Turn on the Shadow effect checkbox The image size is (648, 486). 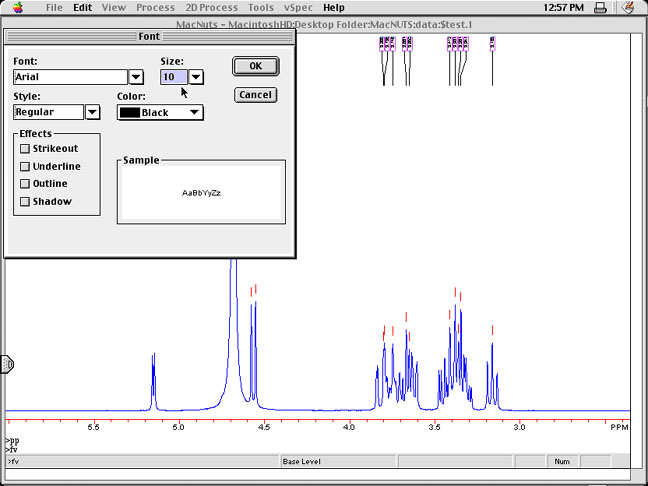tap(26, 202)
